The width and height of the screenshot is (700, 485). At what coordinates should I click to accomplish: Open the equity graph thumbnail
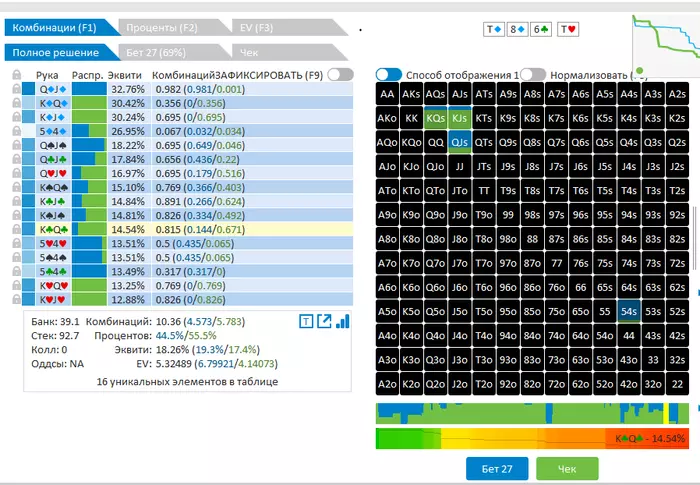point(666,46)
